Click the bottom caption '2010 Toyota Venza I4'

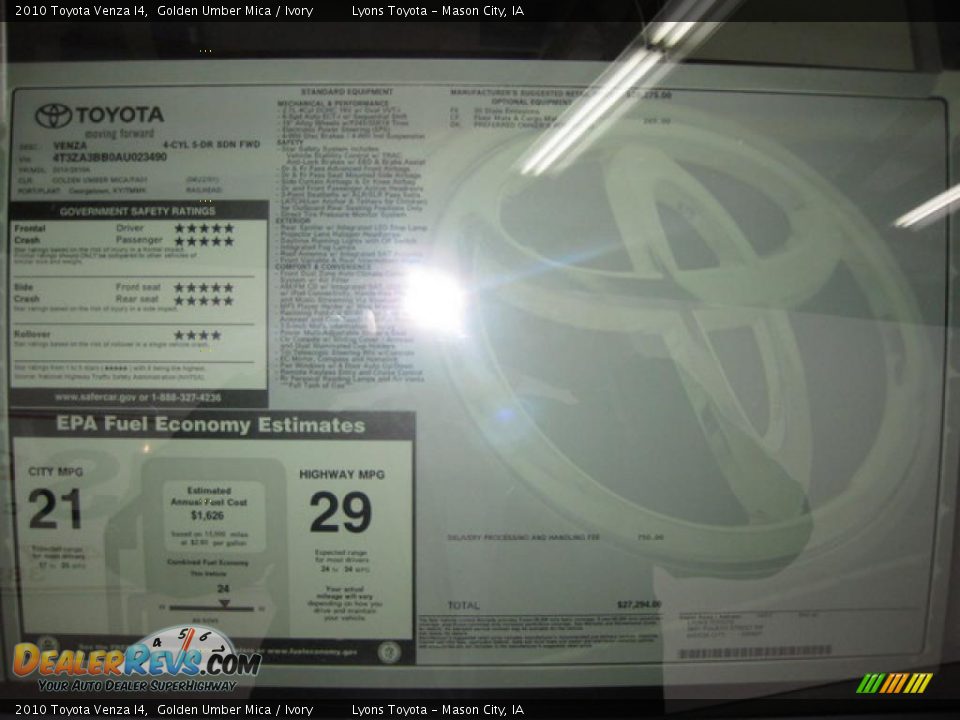point(81,710)
